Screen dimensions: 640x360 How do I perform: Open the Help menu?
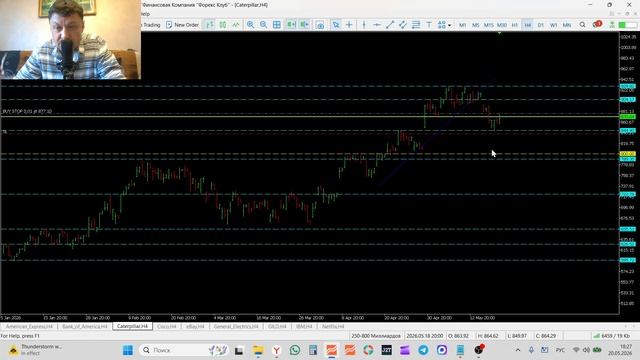click(x=145, y=14)
